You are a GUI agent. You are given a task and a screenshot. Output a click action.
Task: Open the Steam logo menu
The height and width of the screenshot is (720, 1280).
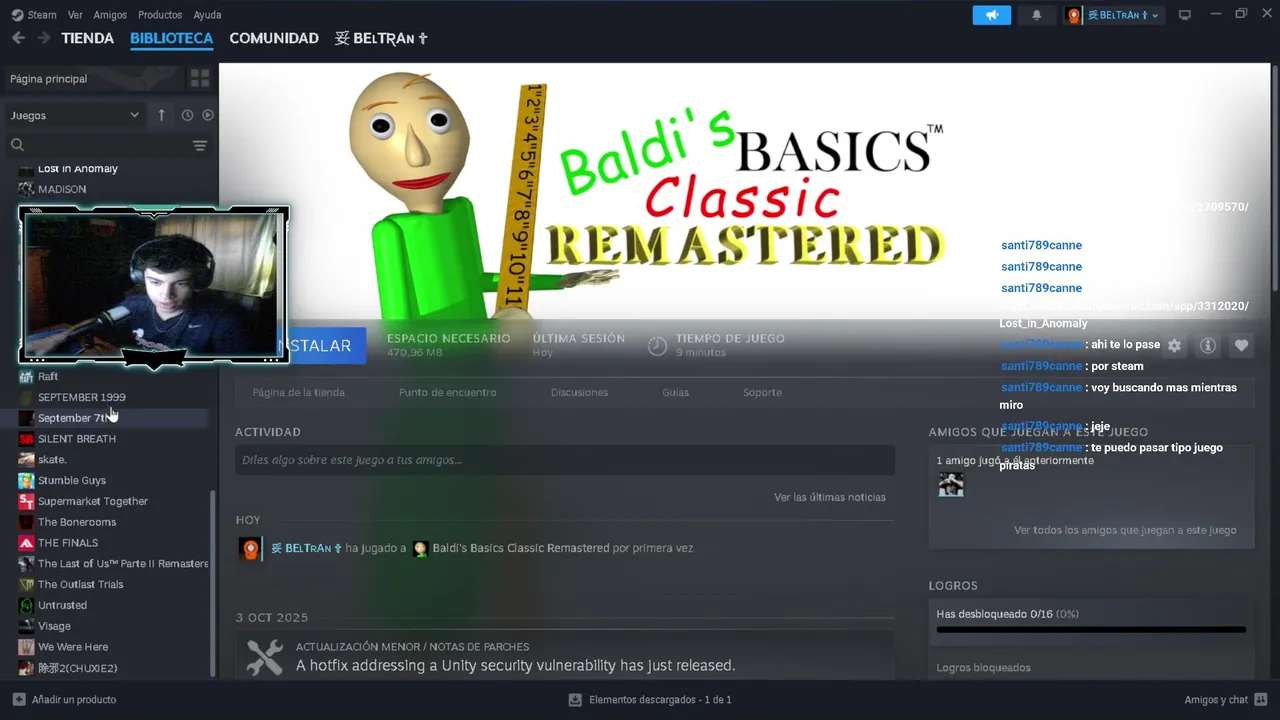33,15
